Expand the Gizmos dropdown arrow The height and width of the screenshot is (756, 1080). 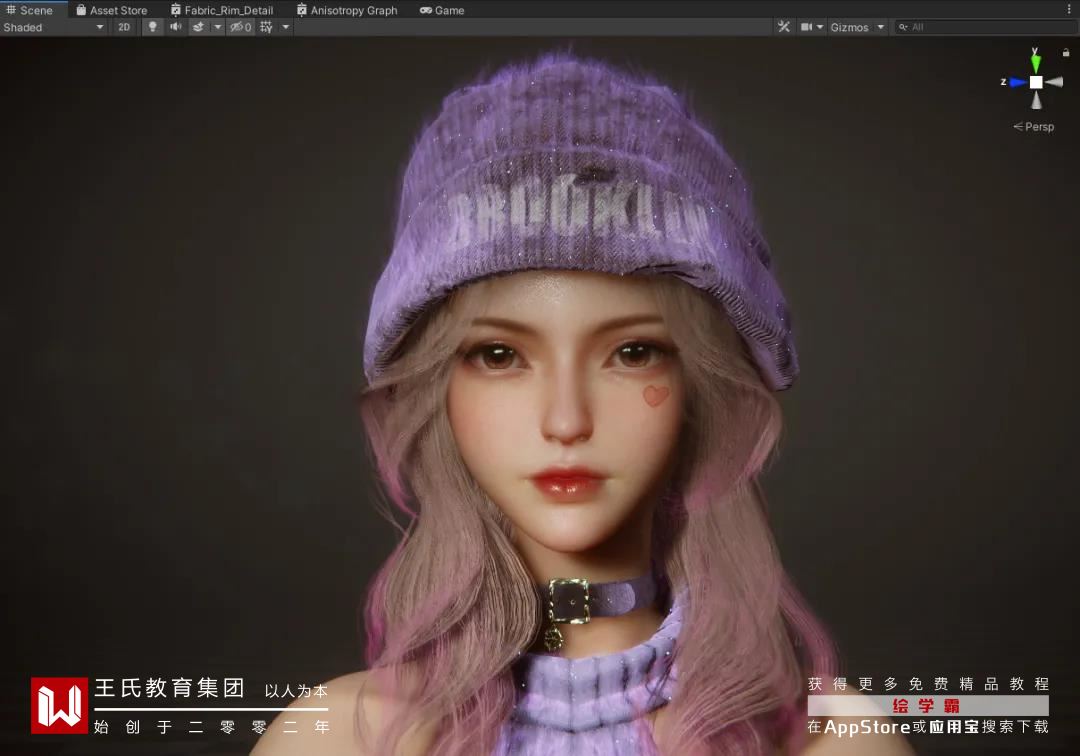(x=880, y=27)
